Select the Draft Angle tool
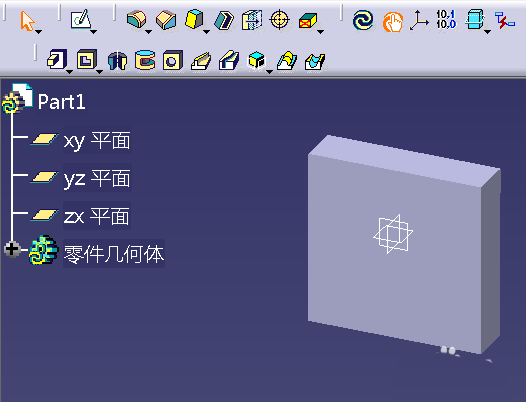 pyautogui.click(x=194, y=19)
